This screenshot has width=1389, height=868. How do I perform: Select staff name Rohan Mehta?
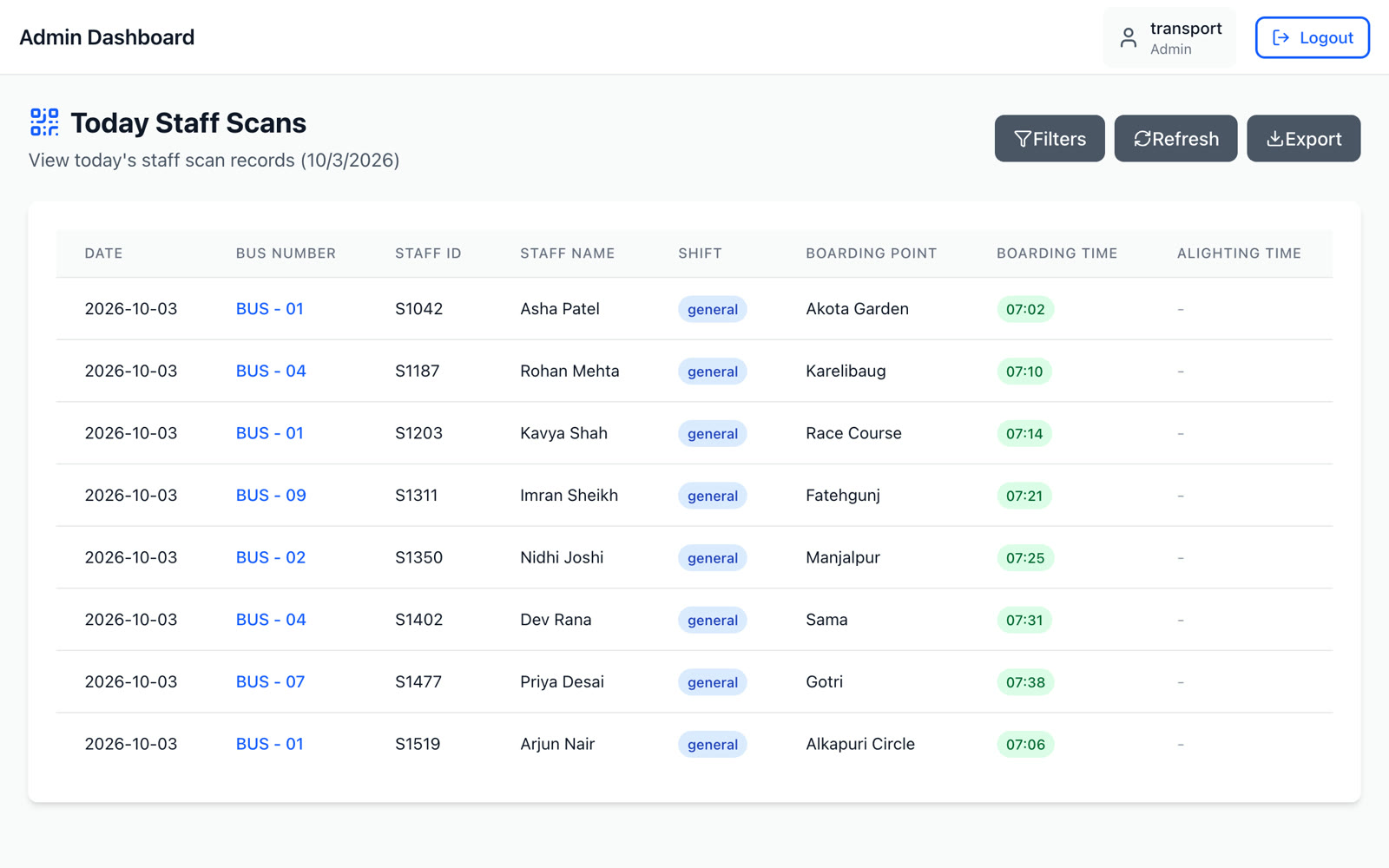coord(569,372)
